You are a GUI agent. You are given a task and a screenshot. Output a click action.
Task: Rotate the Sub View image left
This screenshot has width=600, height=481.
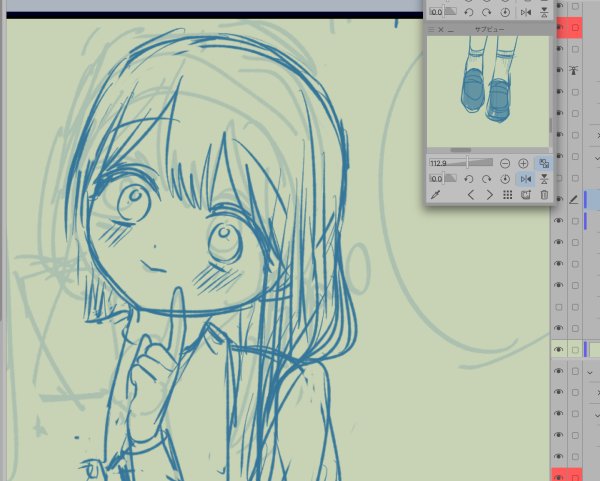tap(468, 178)
